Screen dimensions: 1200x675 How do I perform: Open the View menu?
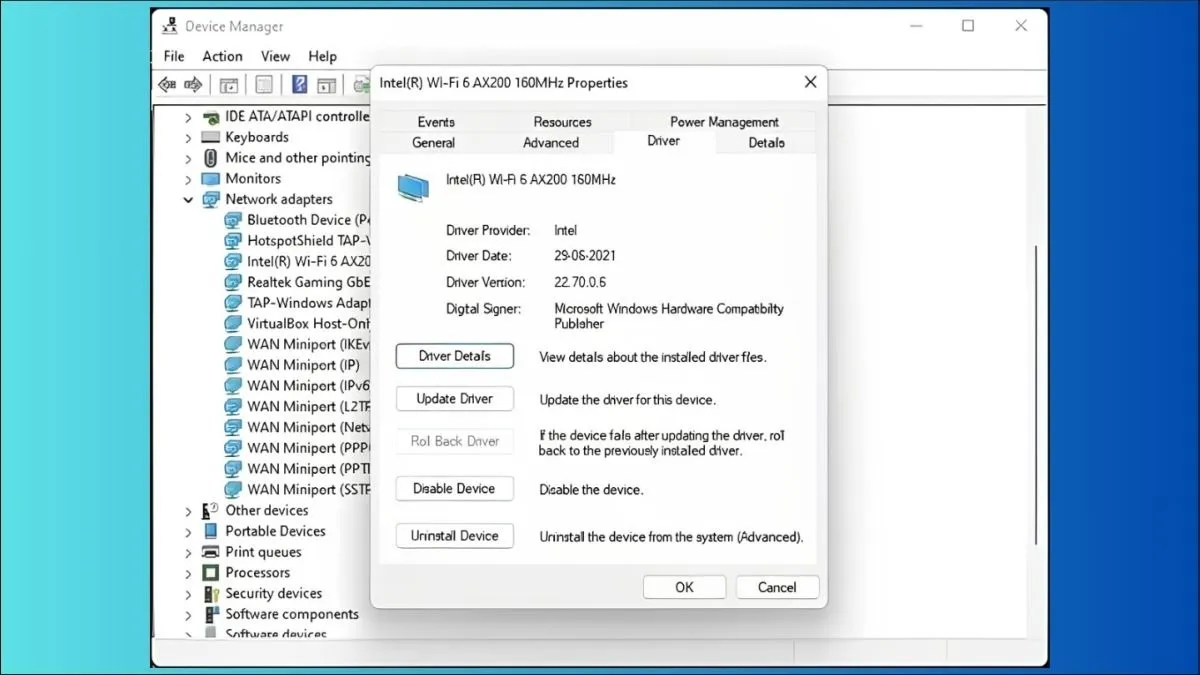(275, 56)
